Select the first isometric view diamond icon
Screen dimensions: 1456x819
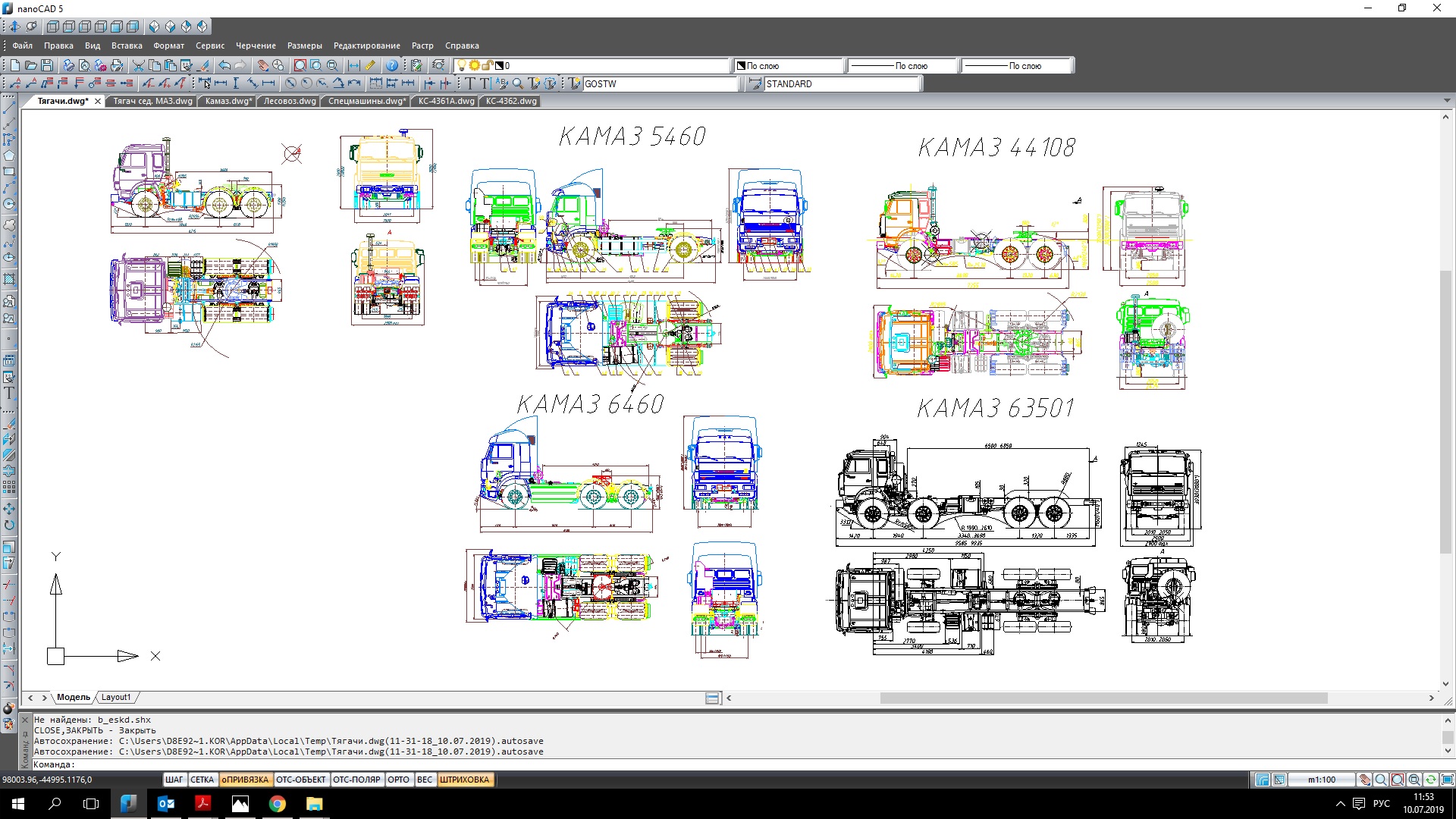click(x=154, y=27)
